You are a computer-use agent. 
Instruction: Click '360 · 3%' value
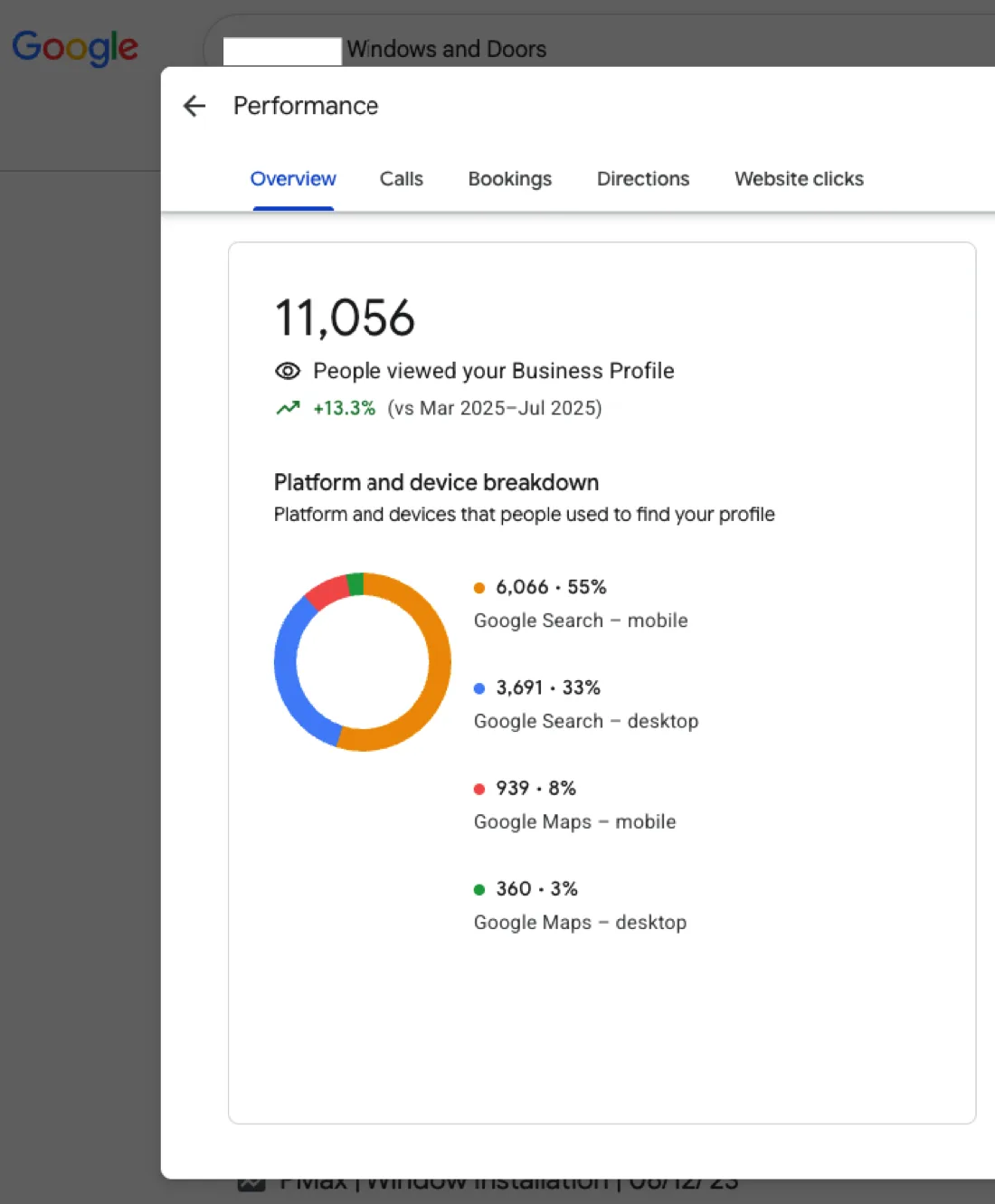pos(536,888)
